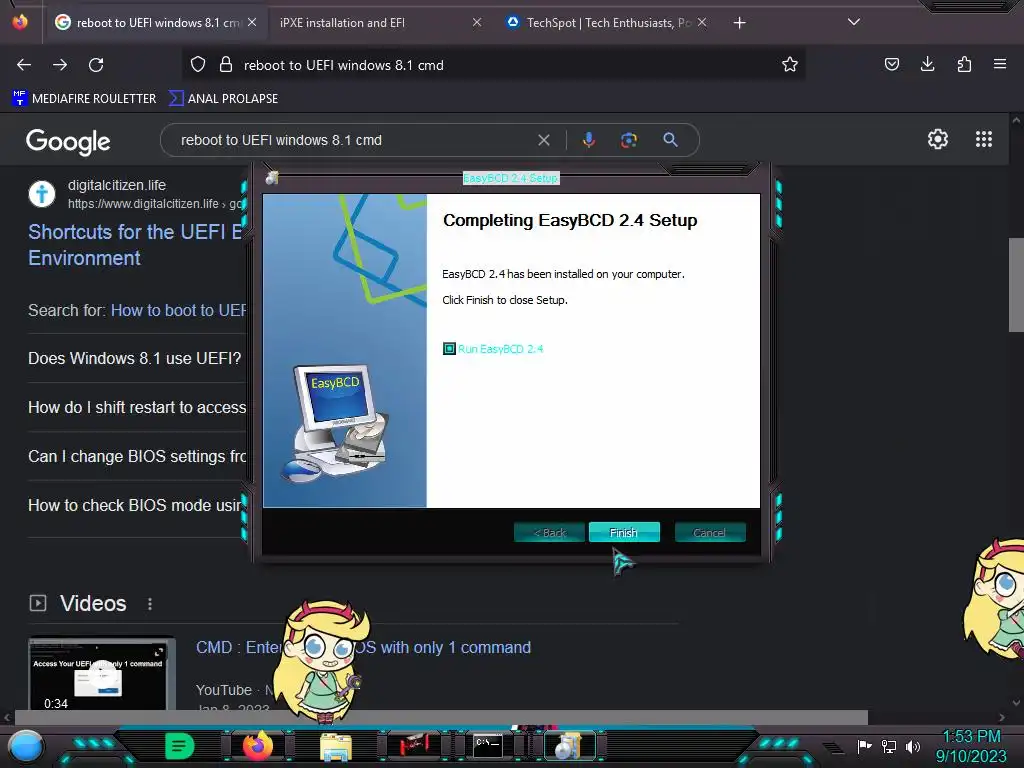Open Google quick settings gear

tap(938, 139)
